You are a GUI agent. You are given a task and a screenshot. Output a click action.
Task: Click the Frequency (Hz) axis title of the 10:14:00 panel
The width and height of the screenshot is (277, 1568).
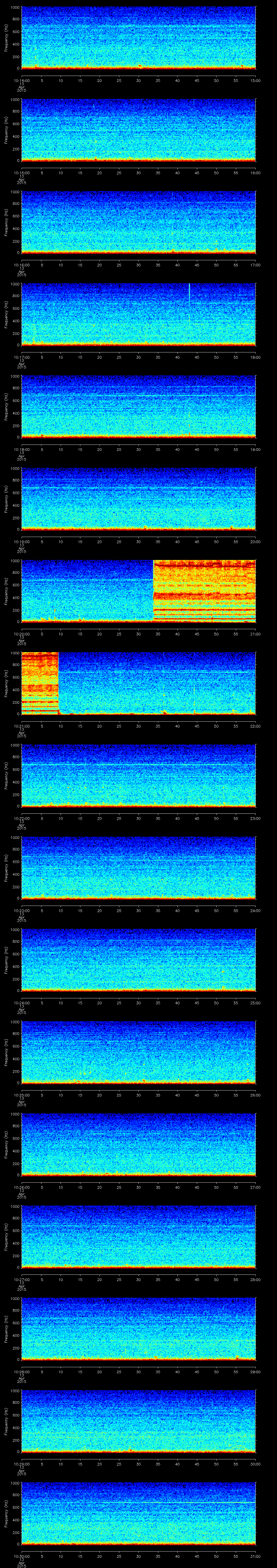(6, 38)
